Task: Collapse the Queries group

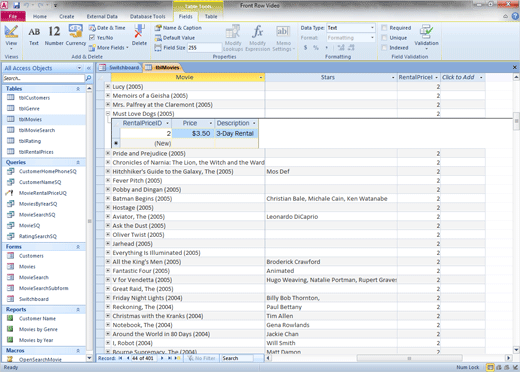Action: click(x=78, y=162)
